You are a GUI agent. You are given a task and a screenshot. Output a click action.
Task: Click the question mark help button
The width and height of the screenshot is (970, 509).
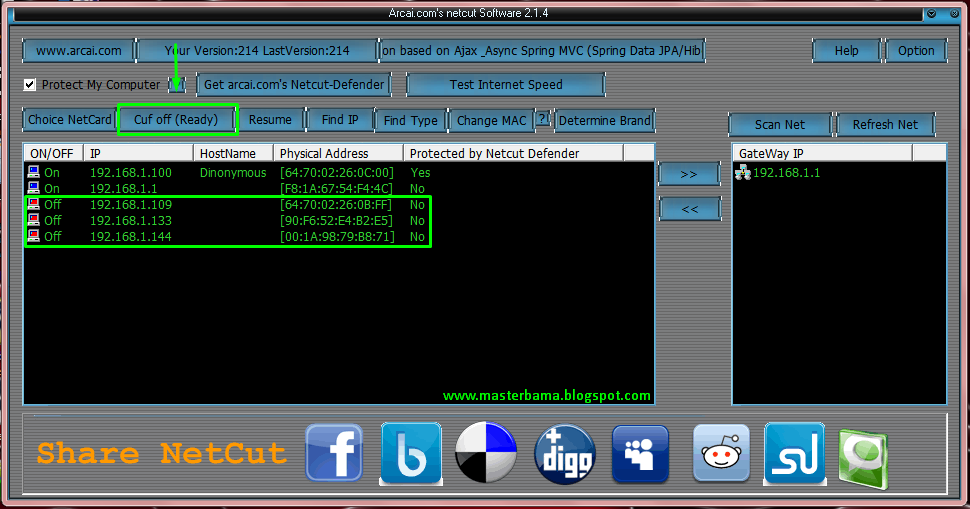pyautogui.click(x=543, y=118)
